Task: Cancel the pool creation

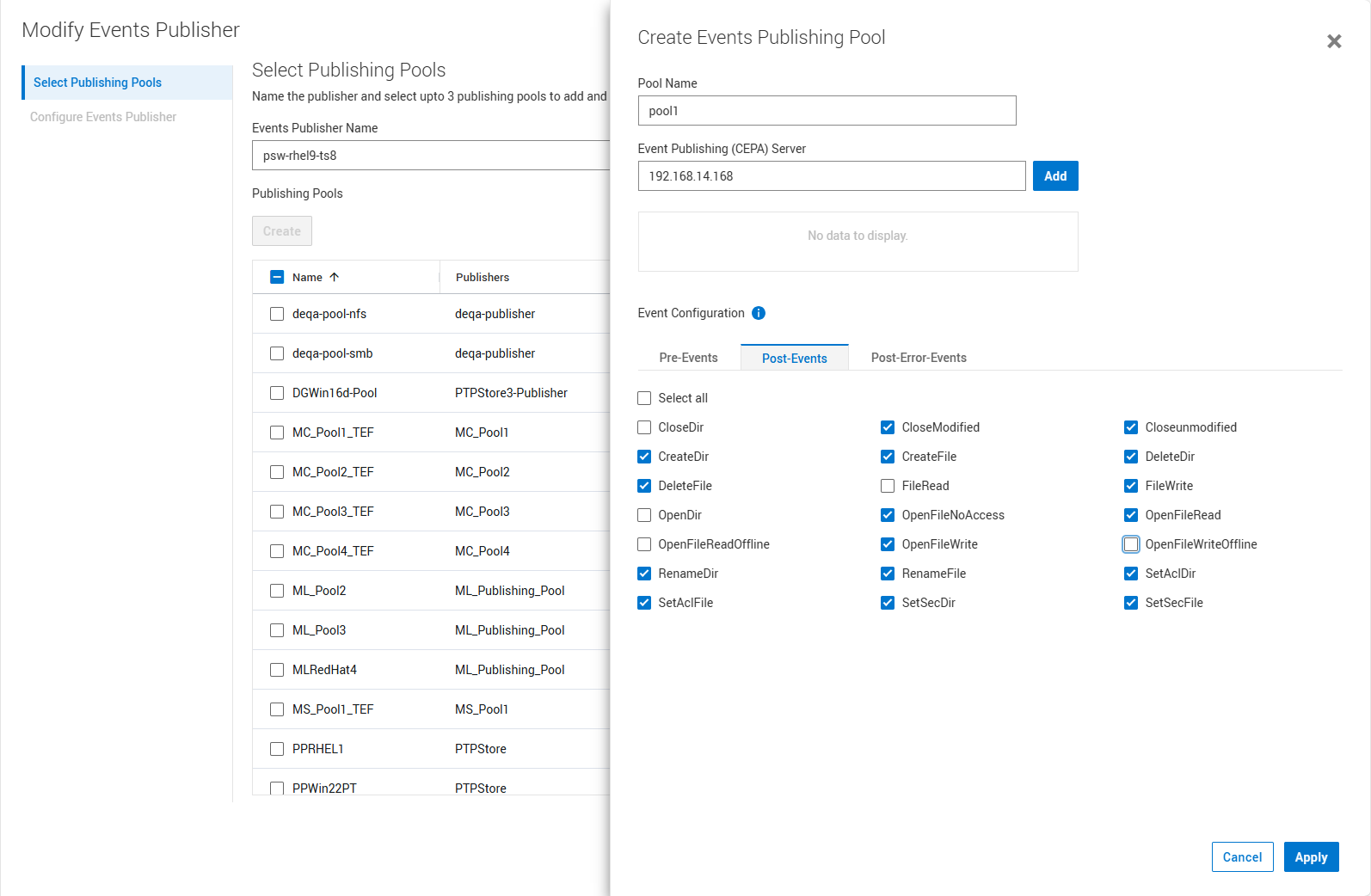Action: pyautogui.click(x=1242, y=857)
